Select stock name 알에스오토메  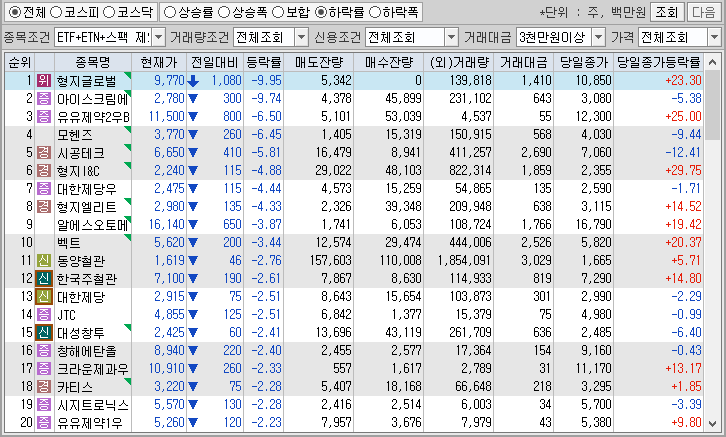coord(93,225)
